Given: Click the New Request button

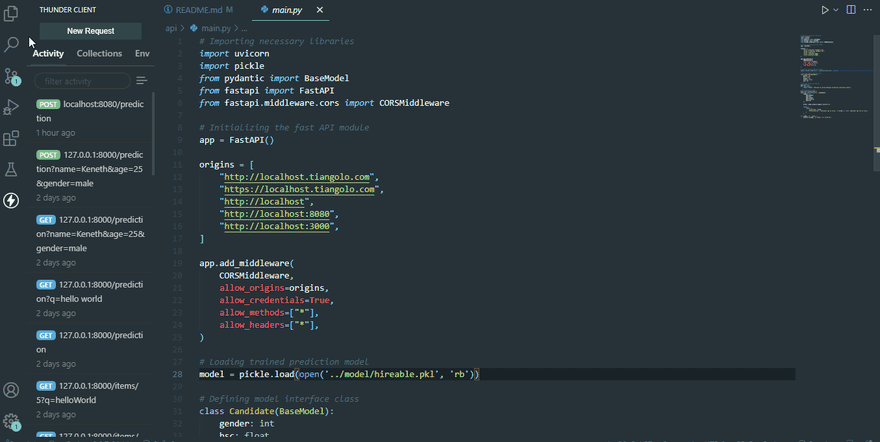Looking at the screenshot, I should 90,31.
